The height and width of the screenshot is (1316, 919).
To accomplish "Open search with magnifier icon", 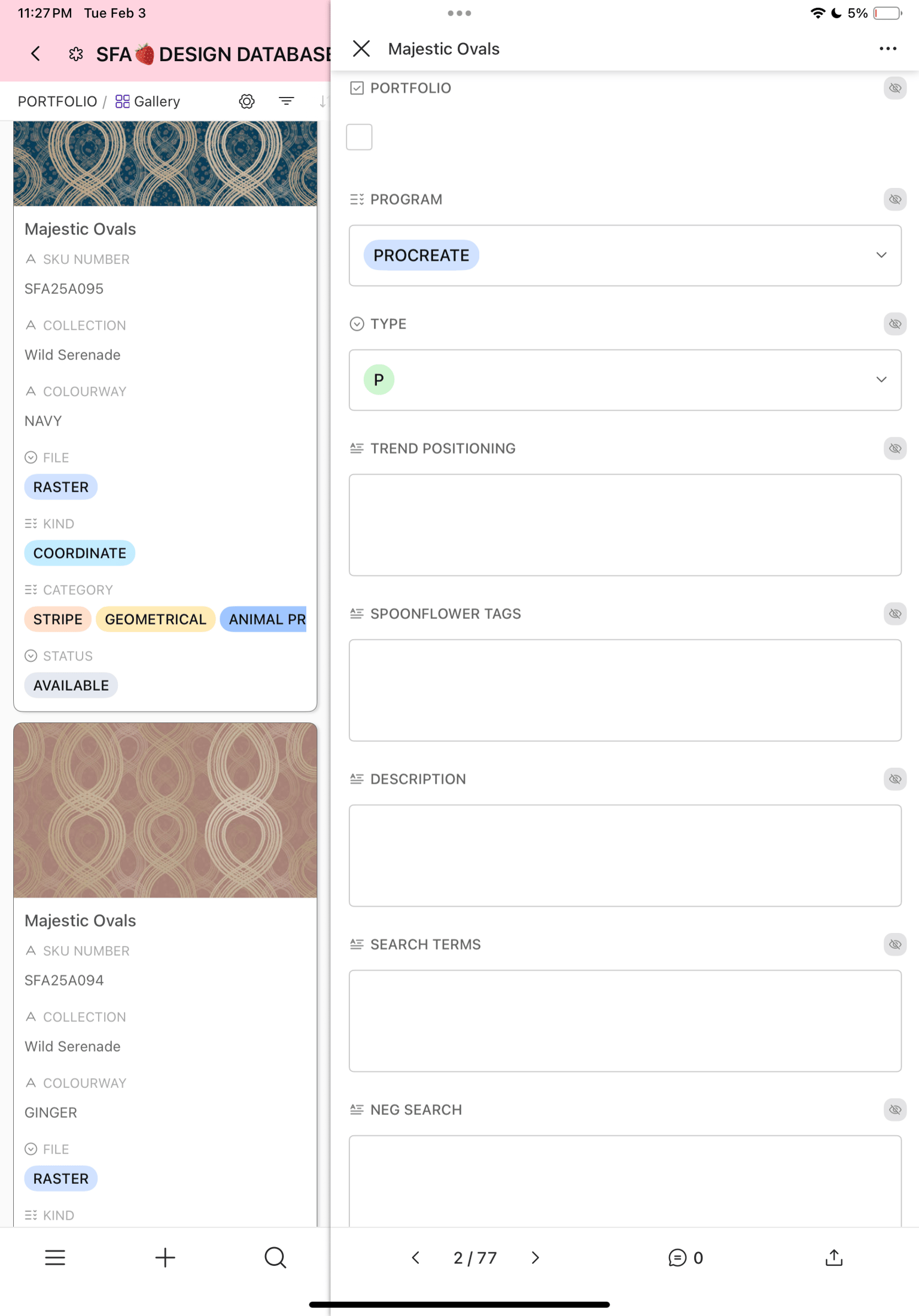I will point(275,1257).
